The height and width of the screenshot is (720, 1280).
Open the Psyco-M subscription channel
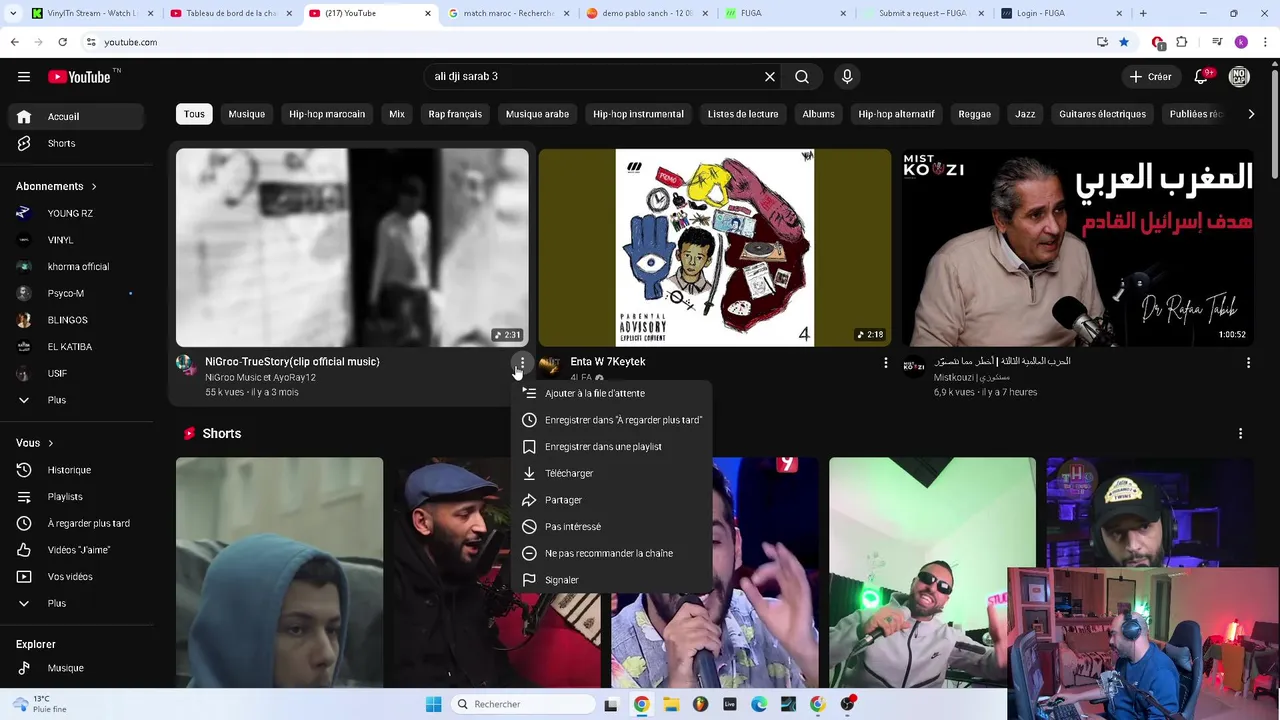[77, 293]
